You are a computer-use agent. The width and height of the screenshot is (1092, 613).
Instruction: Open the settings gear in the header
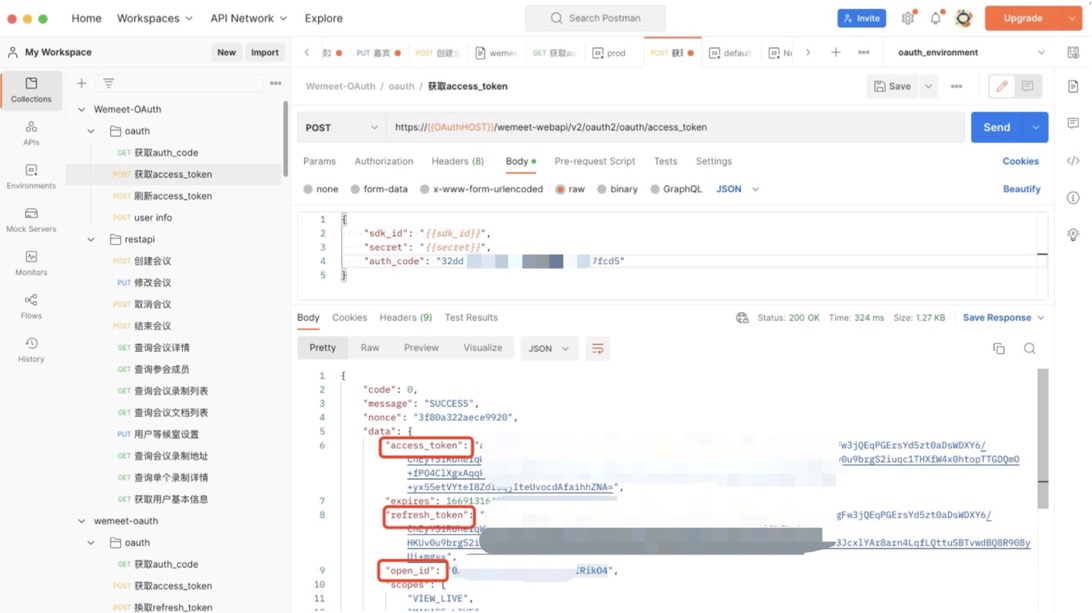[x=907, y=19]
